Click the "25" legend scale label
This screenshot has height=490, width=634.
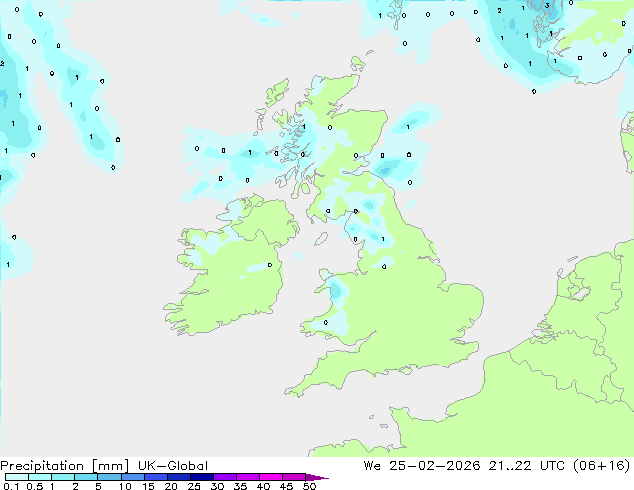point(194,486)
